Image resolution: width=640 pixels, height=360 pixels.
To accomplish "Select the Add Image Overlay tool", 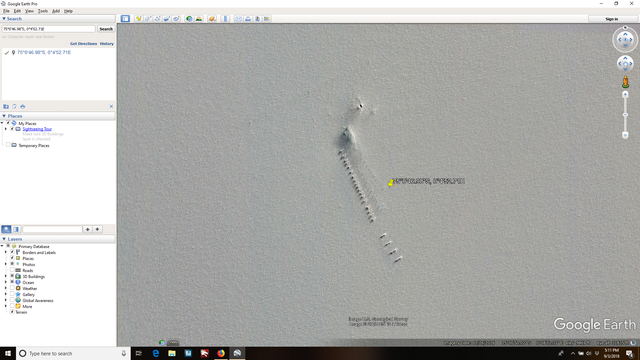I will pos(167,19).
